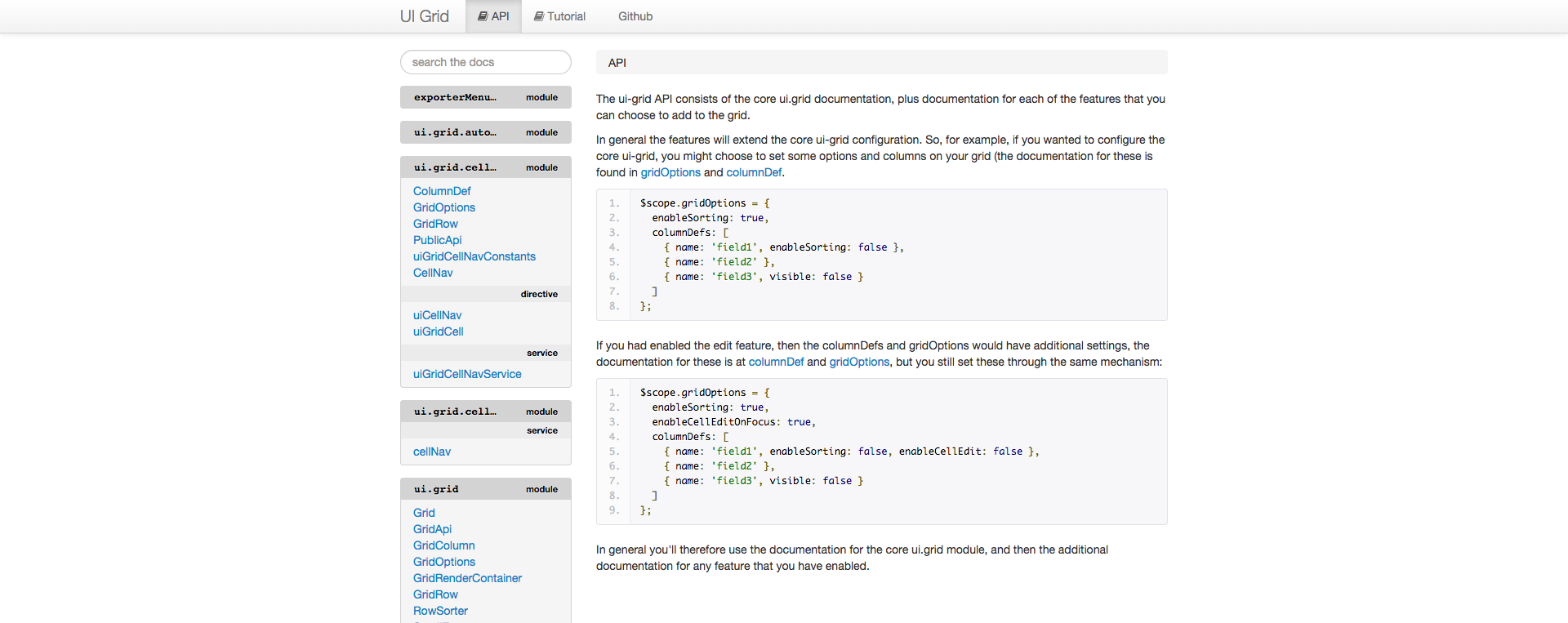The image size is (1568, 623).
Task: Click the API breadcrumb heading
Action: point(617,63)
